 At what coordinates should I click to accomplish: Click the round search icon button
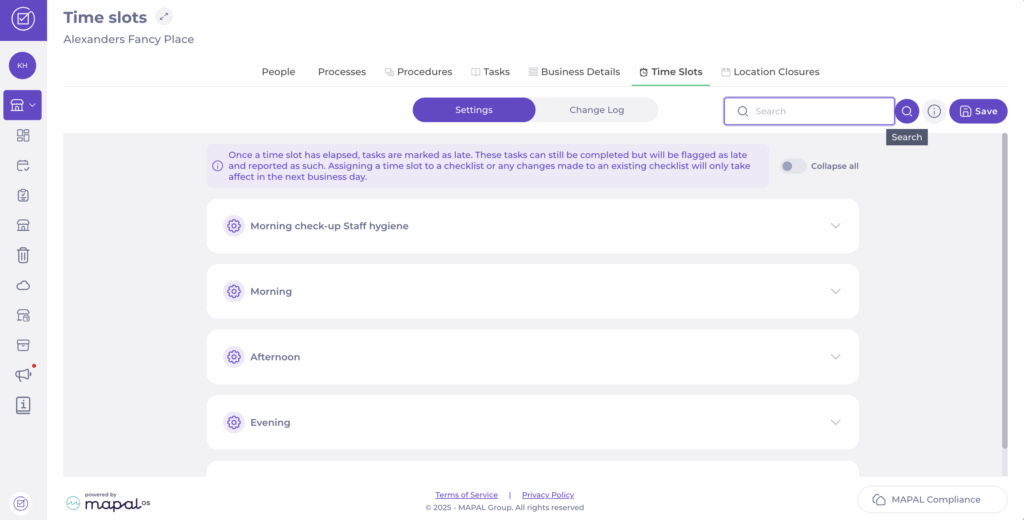907,111
